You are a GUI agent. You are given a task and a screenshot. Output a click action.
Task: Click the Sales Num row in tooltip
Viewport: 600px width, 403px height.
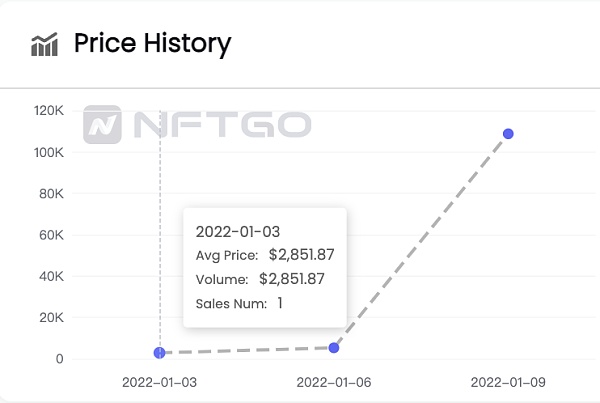tap(240, 303)
